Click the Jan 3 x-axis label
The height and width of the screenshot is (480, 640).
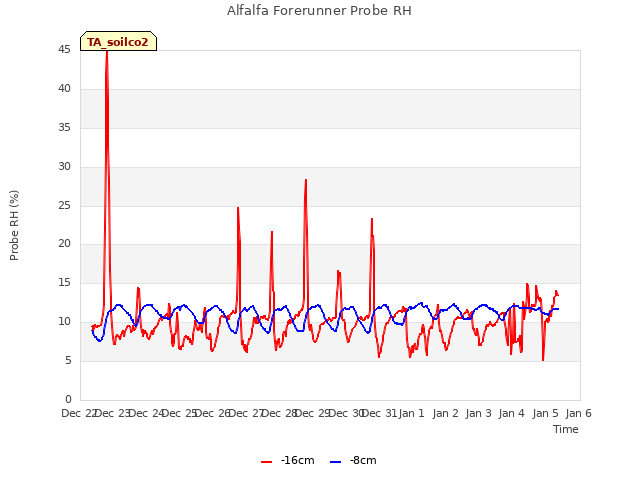(x=478, y=413)
